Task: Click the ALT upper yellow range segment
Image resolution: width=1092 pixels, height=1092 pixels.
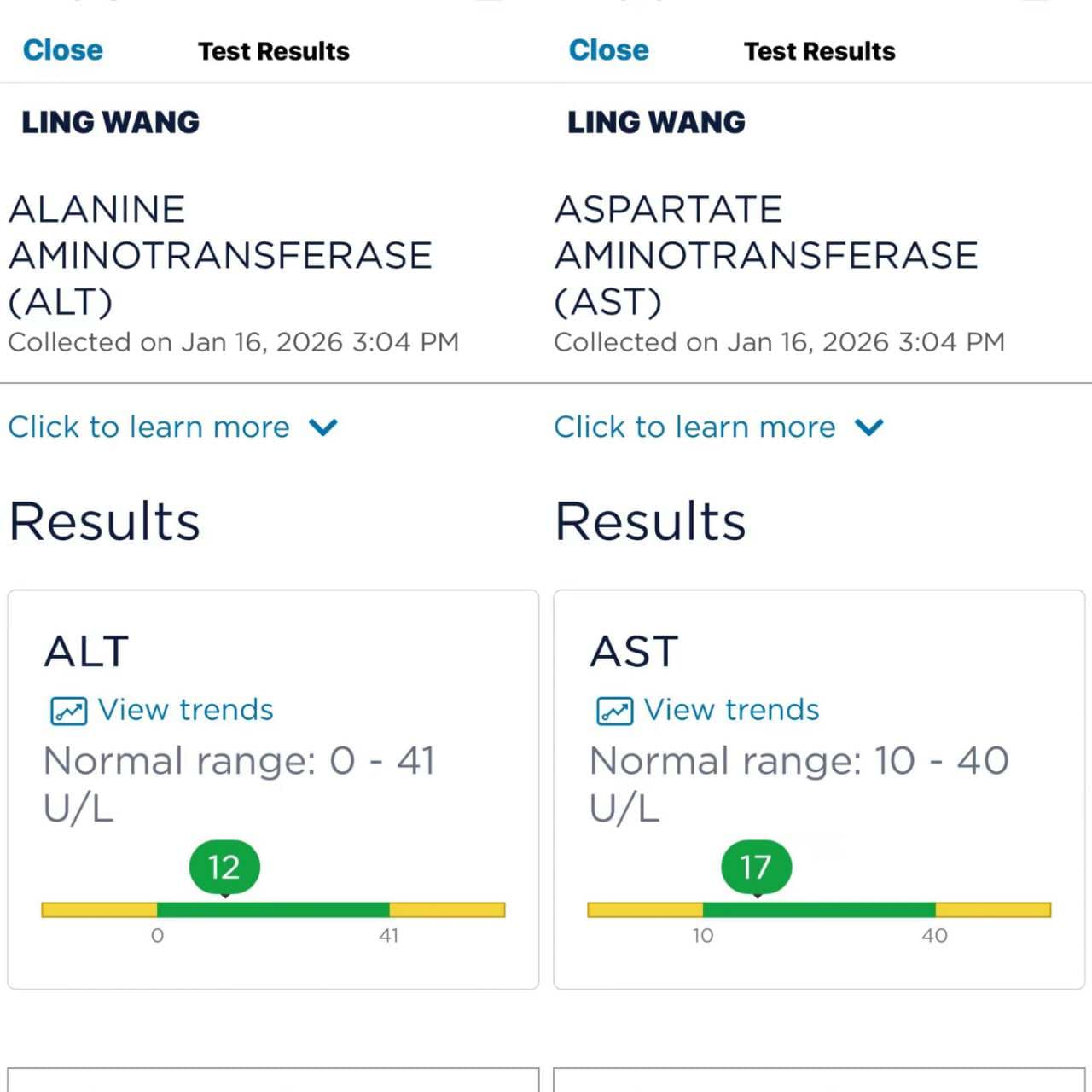Action: point(448,910)
